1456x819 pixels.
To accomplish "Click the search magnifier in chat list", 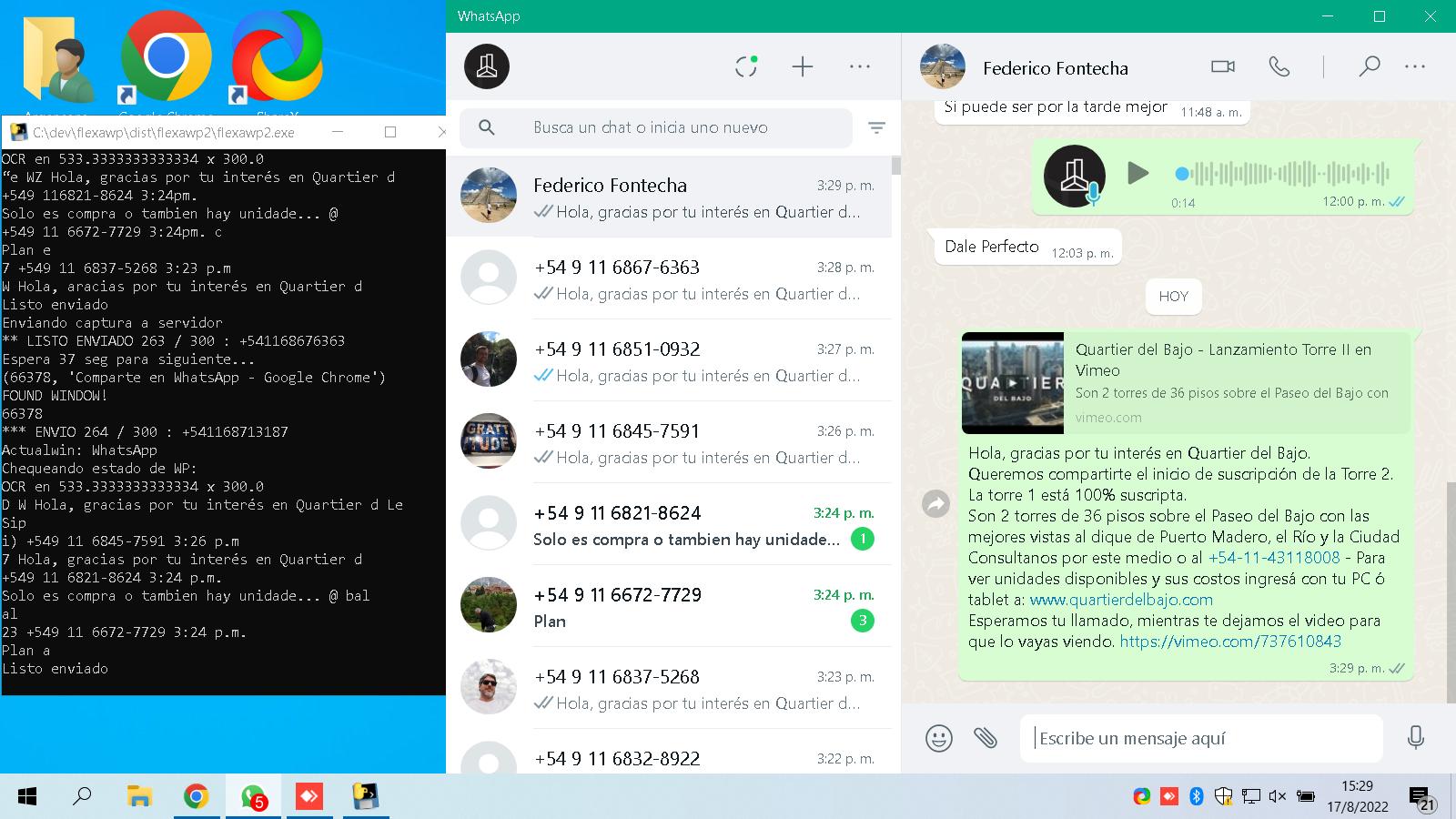I will point(487,128).
